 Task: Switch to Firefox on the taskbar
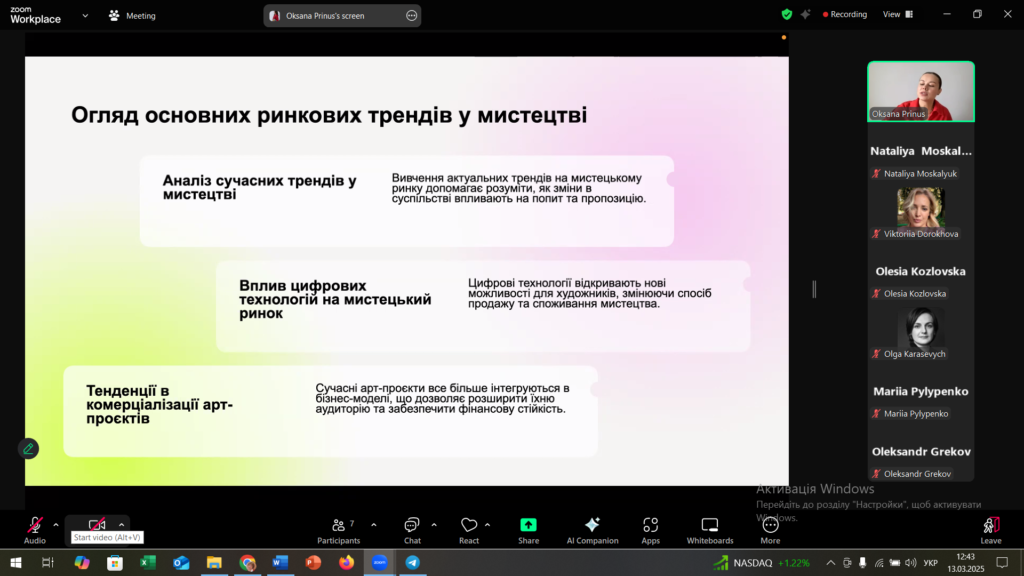pos(347,562)
